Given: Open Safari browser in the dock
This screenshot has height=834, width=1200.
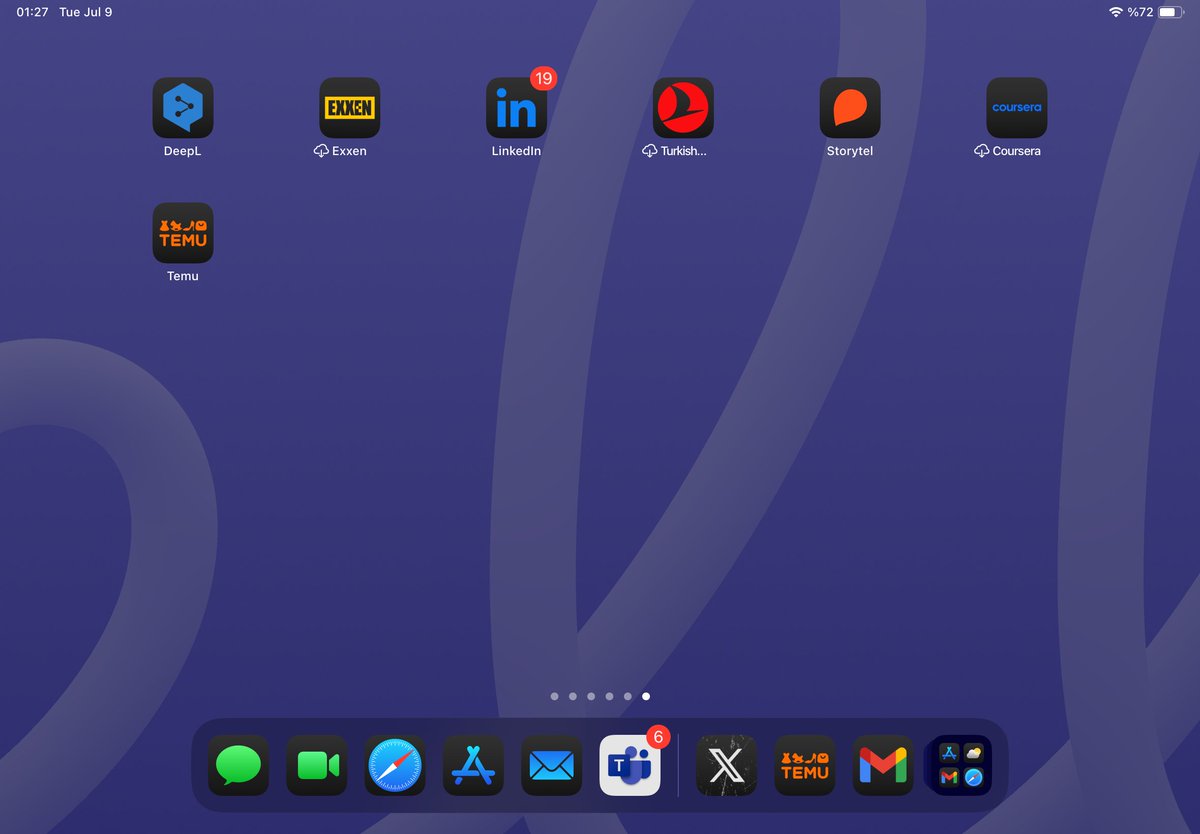Looking at the screenshot, I should (x=395, y=766).
